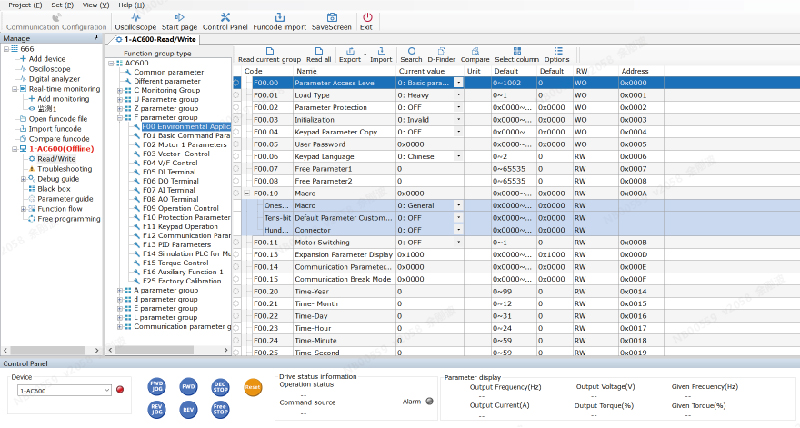Click the Address column header
The image size is (800, 428).
pyautogui.click(x=641, y=71)
